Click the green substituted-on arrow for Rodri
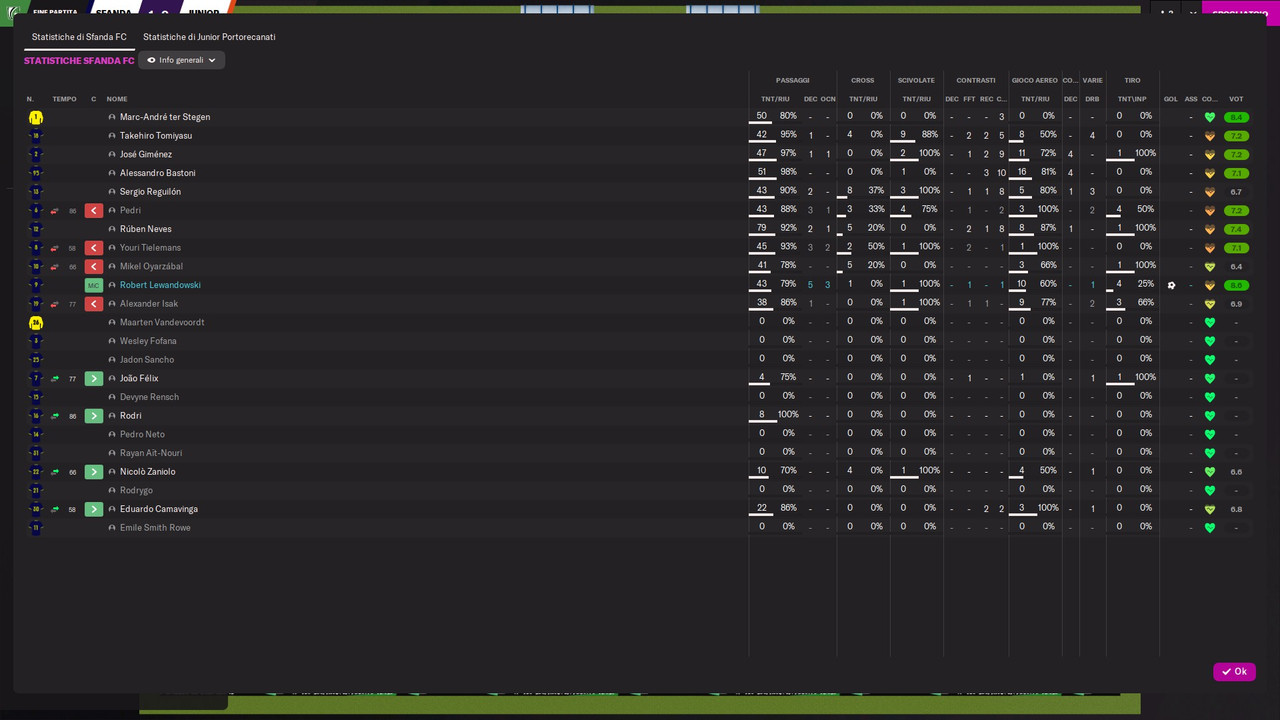The height and width of the screenshot is (720, 1280). [x=94, y=416]
